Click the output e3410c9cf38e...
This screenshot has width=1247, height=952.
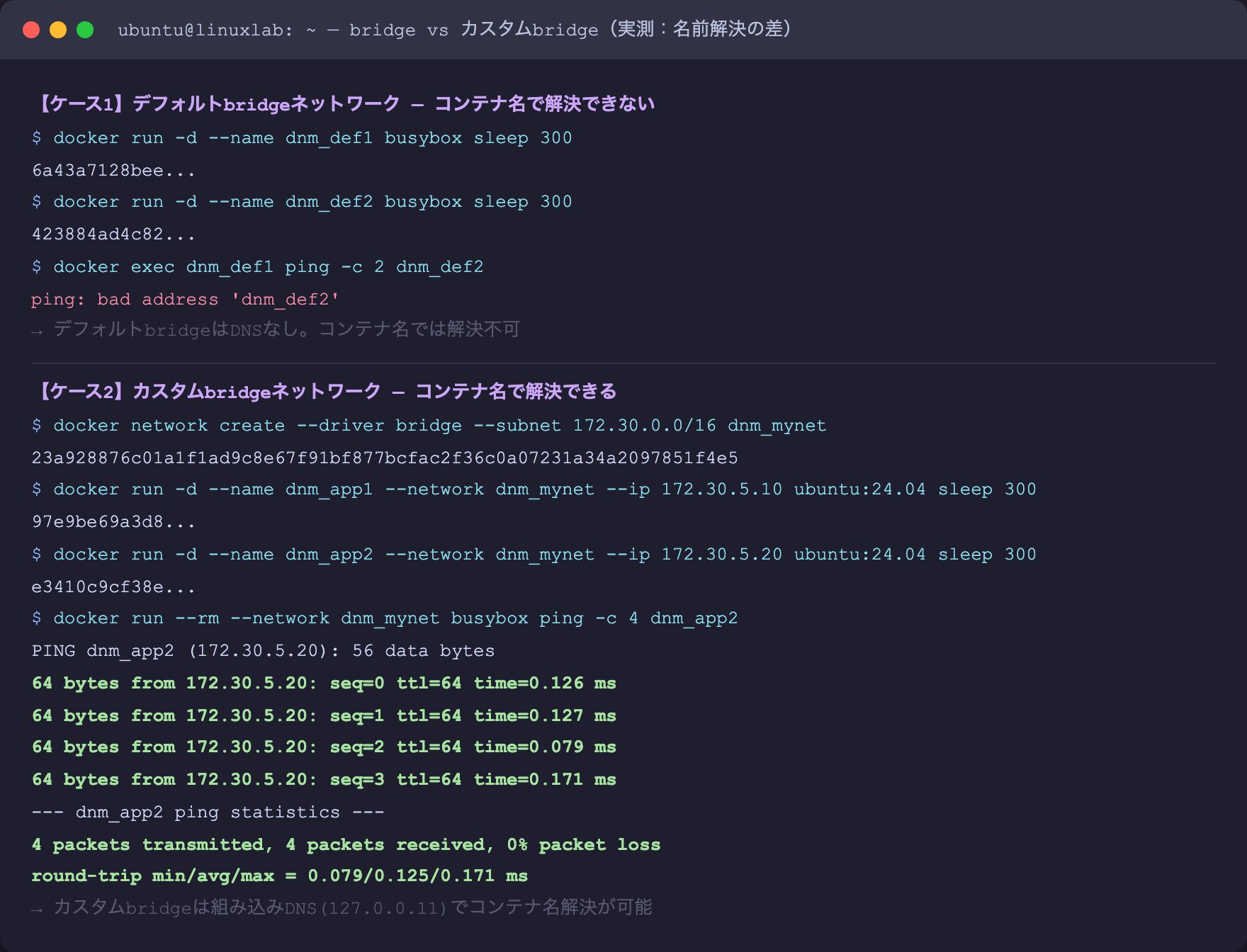[x=113, y=587]
